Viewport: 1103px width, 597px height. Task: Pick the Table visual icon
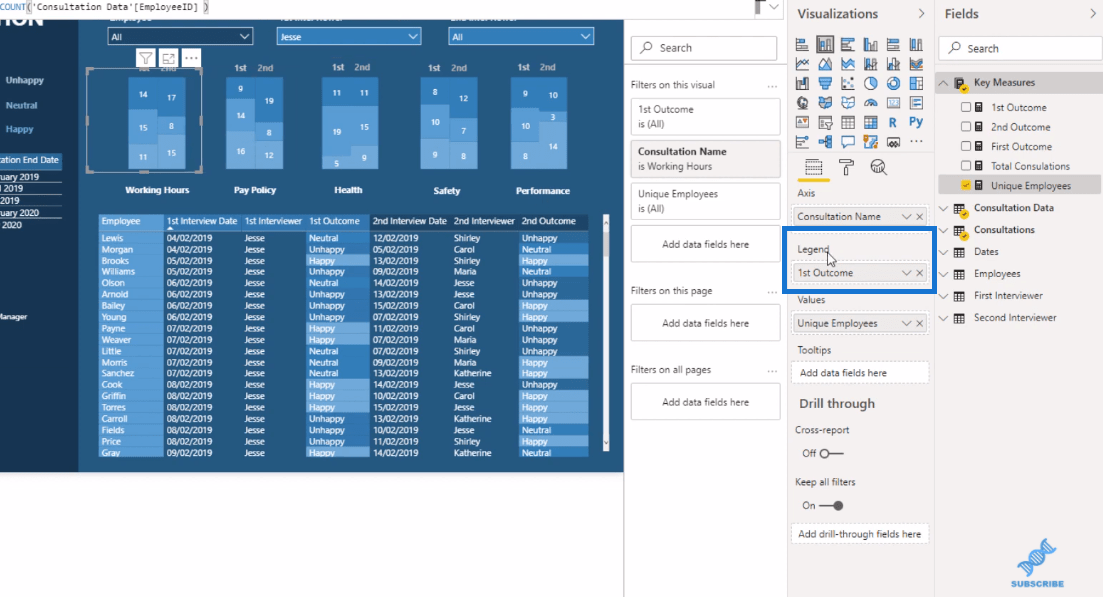[848, 122]
